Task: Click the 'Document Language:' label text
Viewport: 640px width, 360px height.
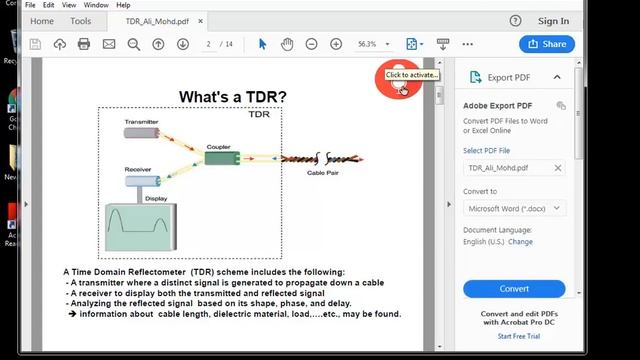Action: pos(497,230)
